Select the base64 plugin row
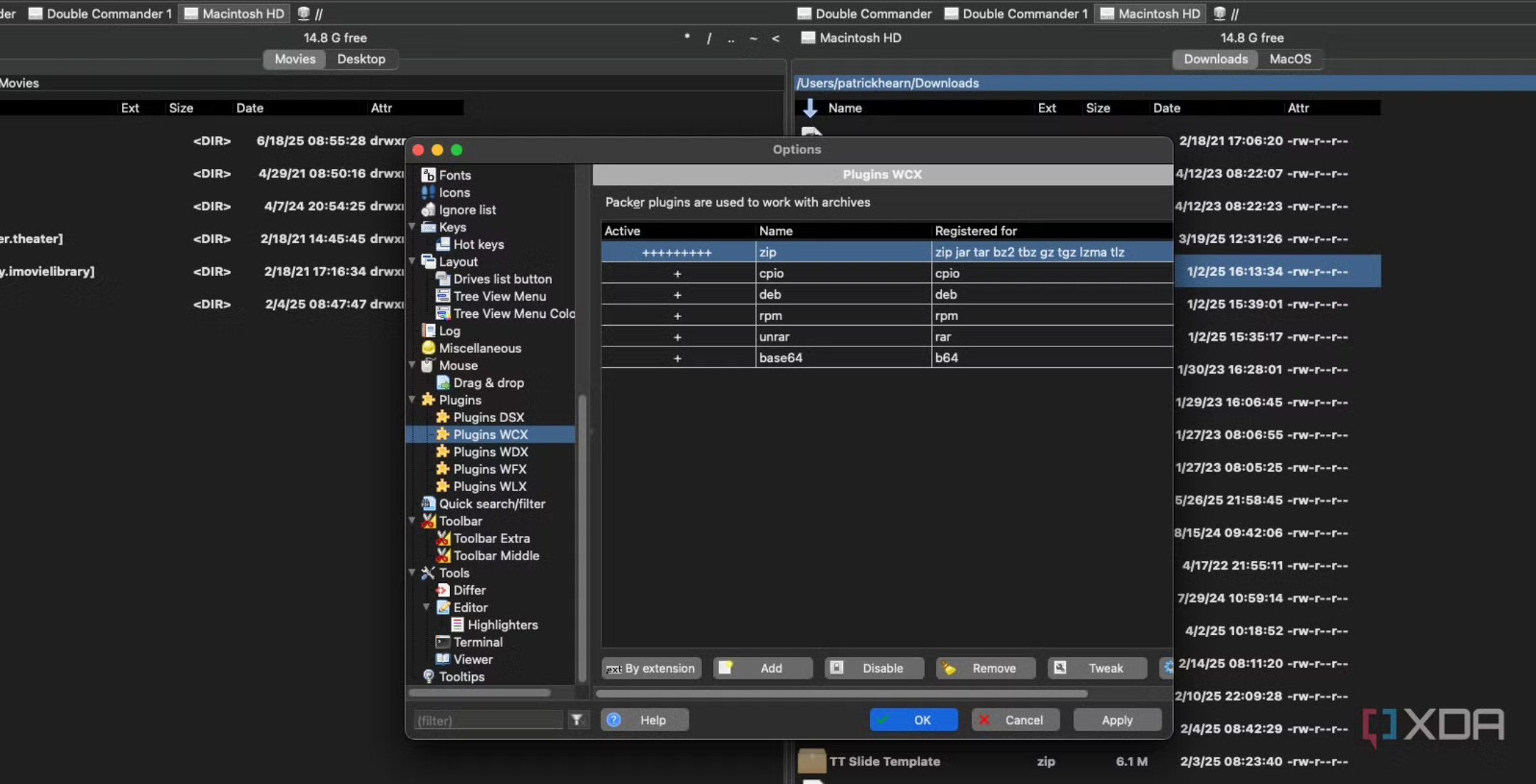Screen dimensions: 1536x784 pyautogui.click(x=887, y=358)
